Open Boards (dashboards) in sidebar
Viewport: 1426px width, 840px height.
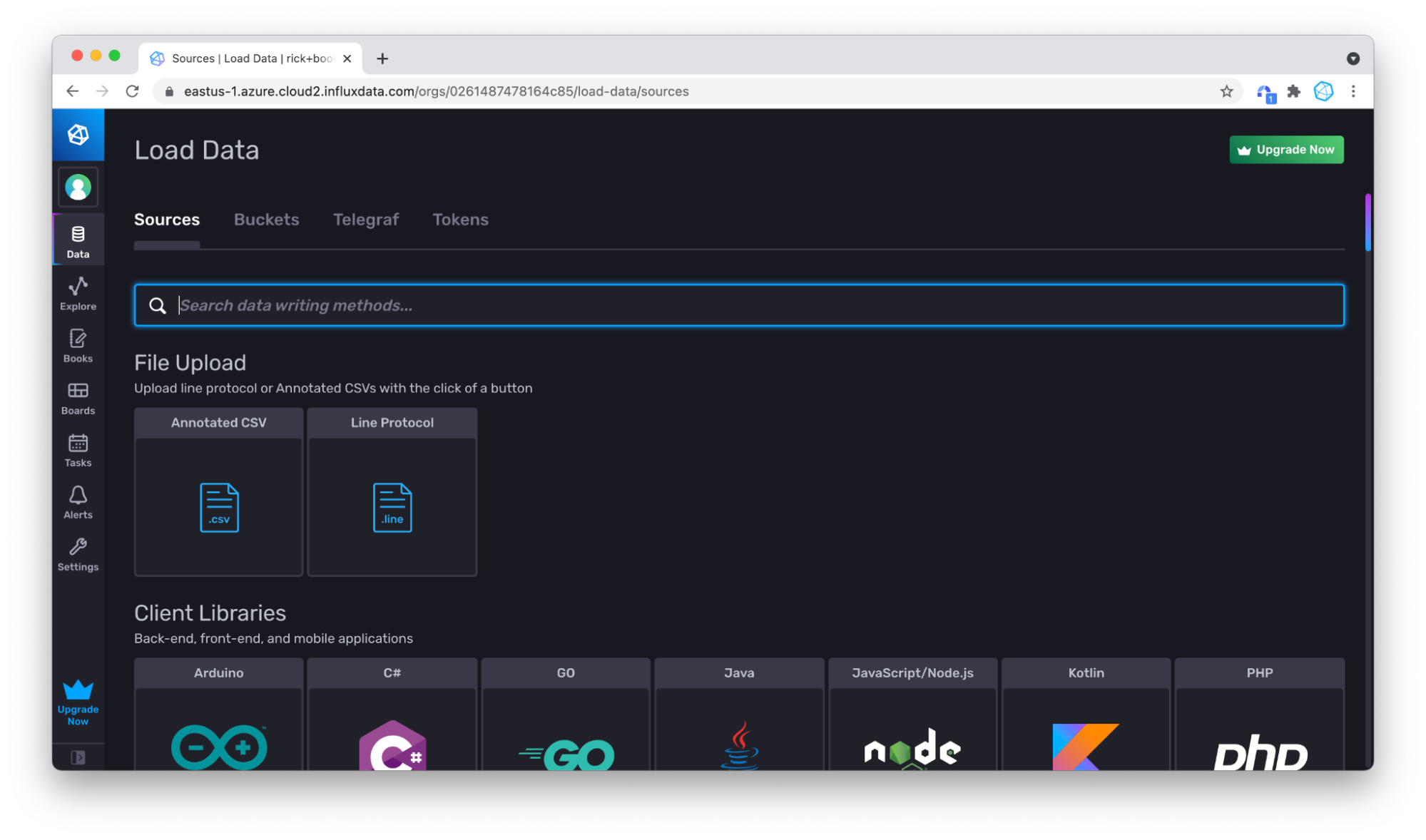pos(78,398)
